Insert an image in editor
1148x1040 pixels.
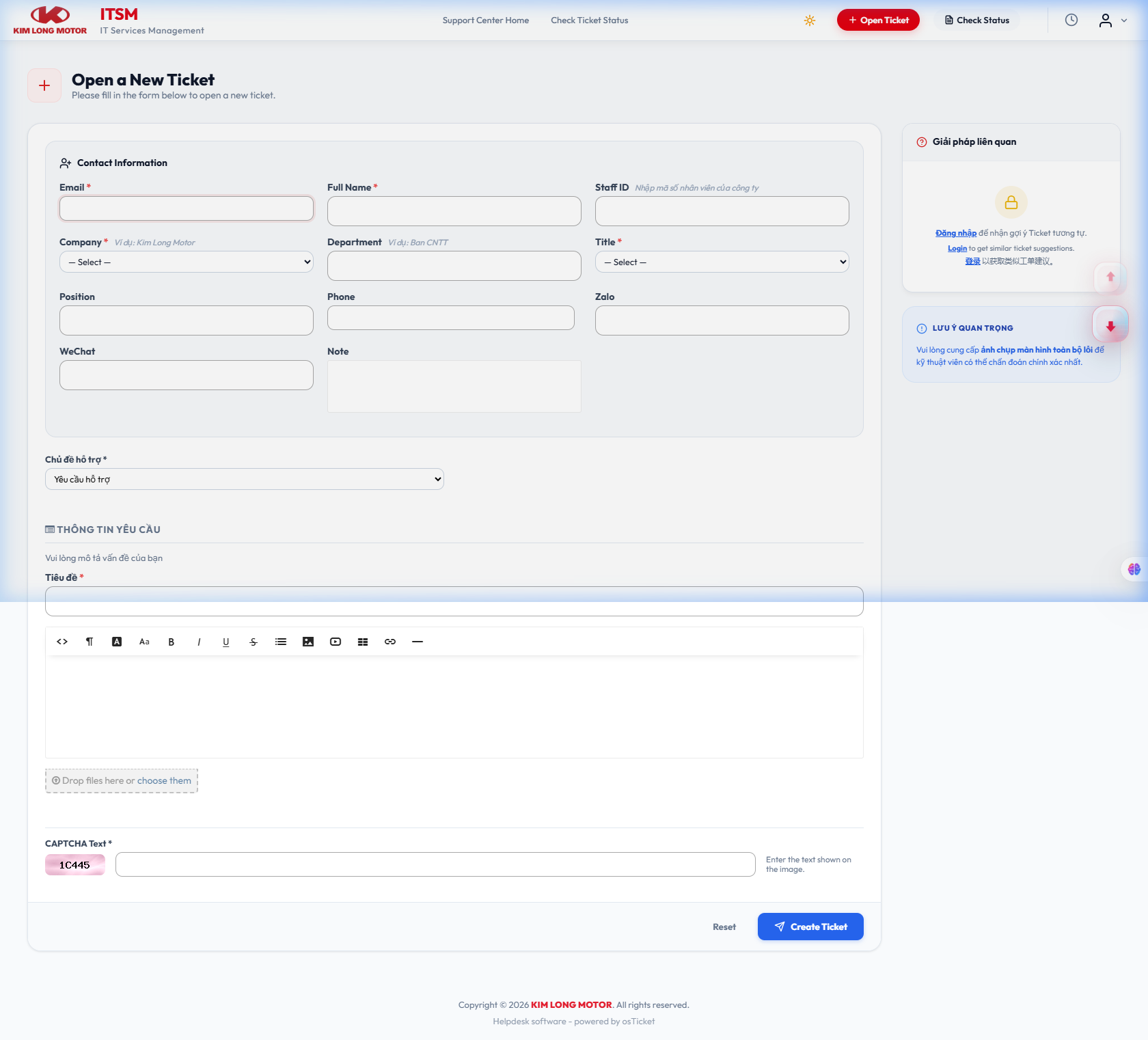tap(308, 642)
